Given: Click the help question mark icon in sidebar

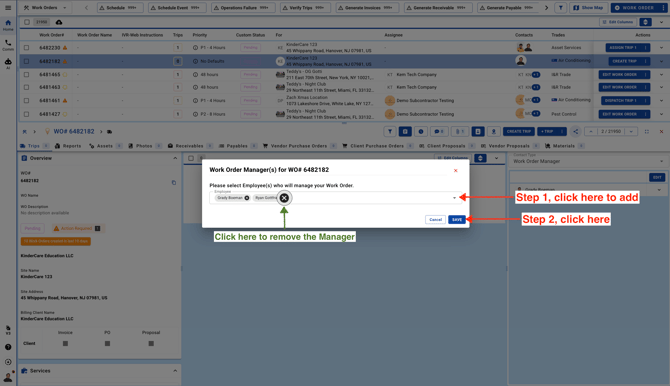Looking at the screenshot, I should tap(8, 347).
